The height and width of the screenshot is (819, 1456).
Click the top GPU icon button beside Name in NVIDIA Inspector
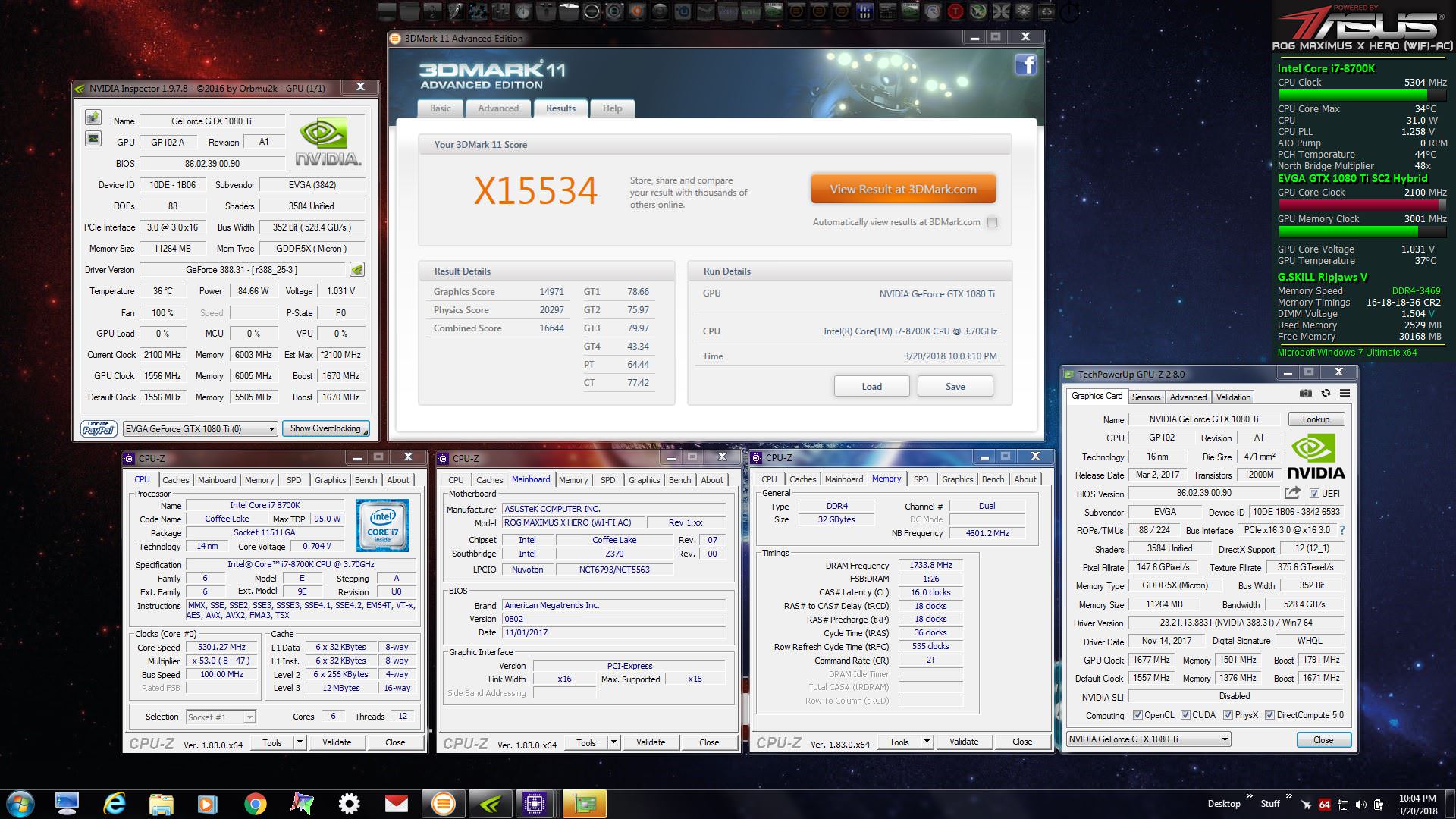[93, 118]
